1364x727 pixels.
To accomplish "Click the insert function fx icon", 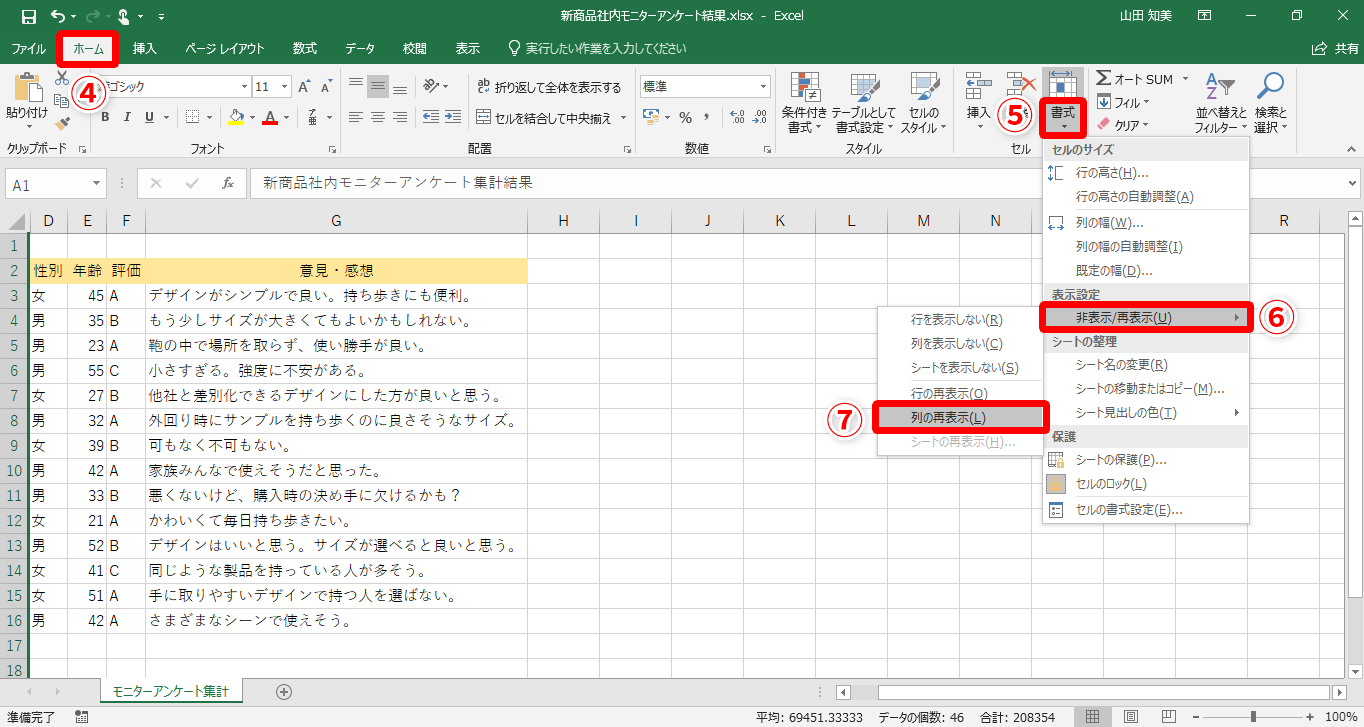I will click(x=228, y=184).
